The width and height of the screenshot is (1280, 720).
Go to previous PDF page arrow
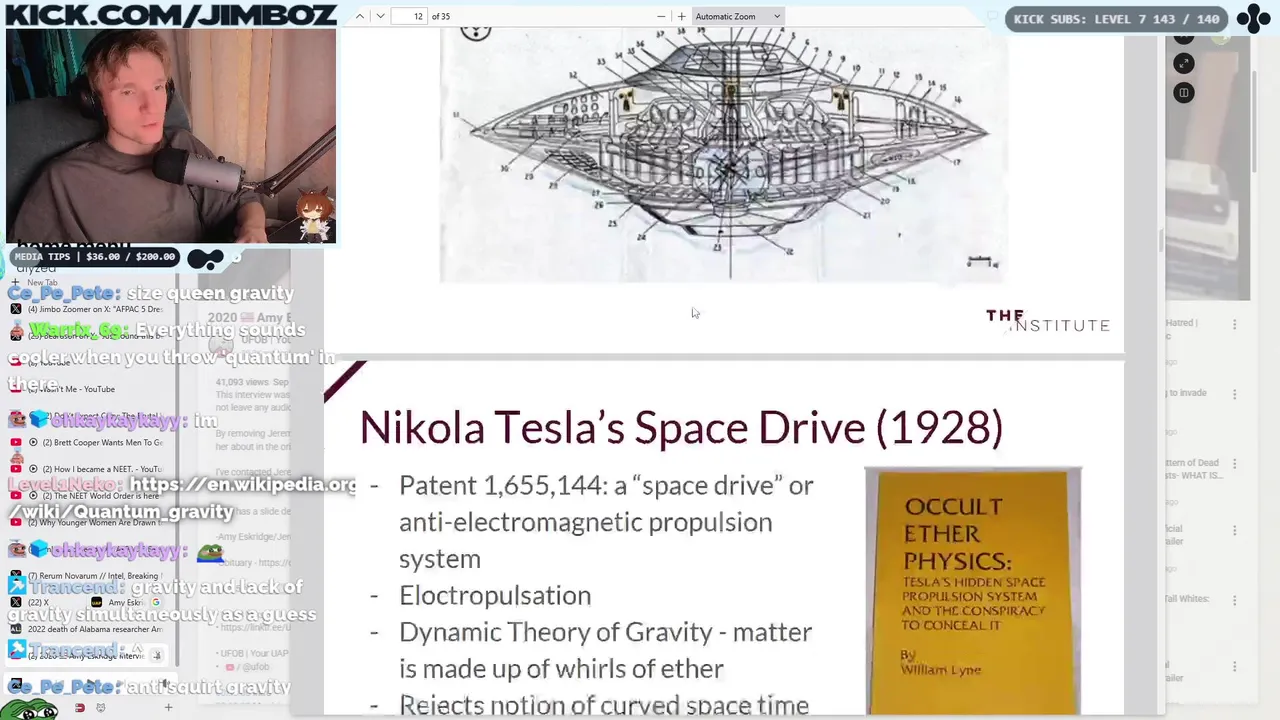pos(360,16)
